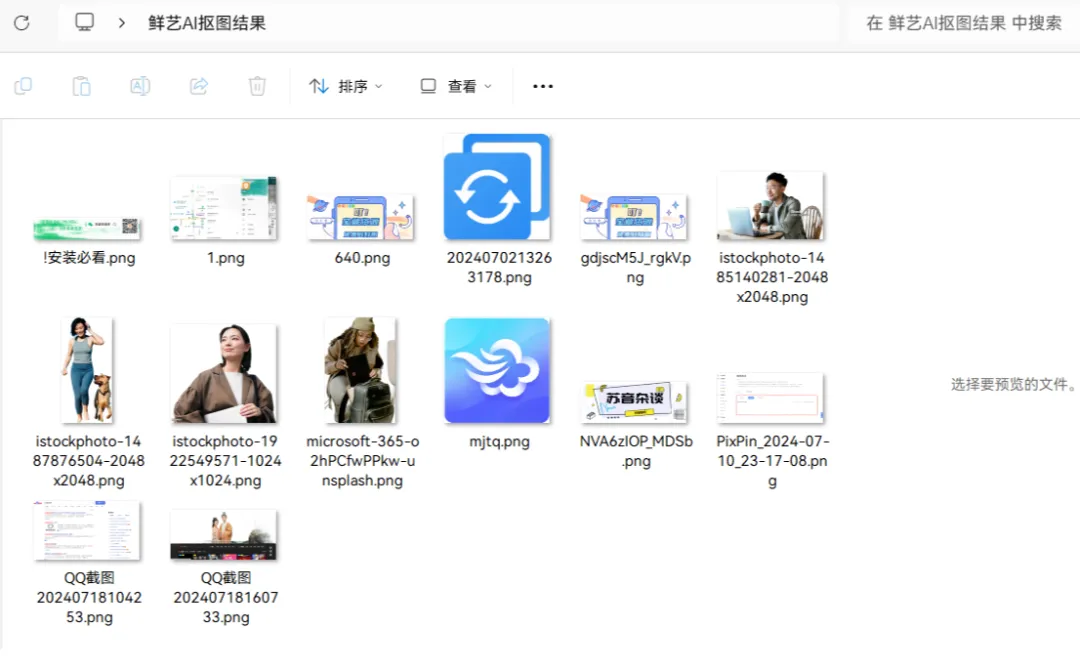Expand the breadcrumb chevron after PC icon
Screen dimensions: 1080x671
[x=121, y=22]
